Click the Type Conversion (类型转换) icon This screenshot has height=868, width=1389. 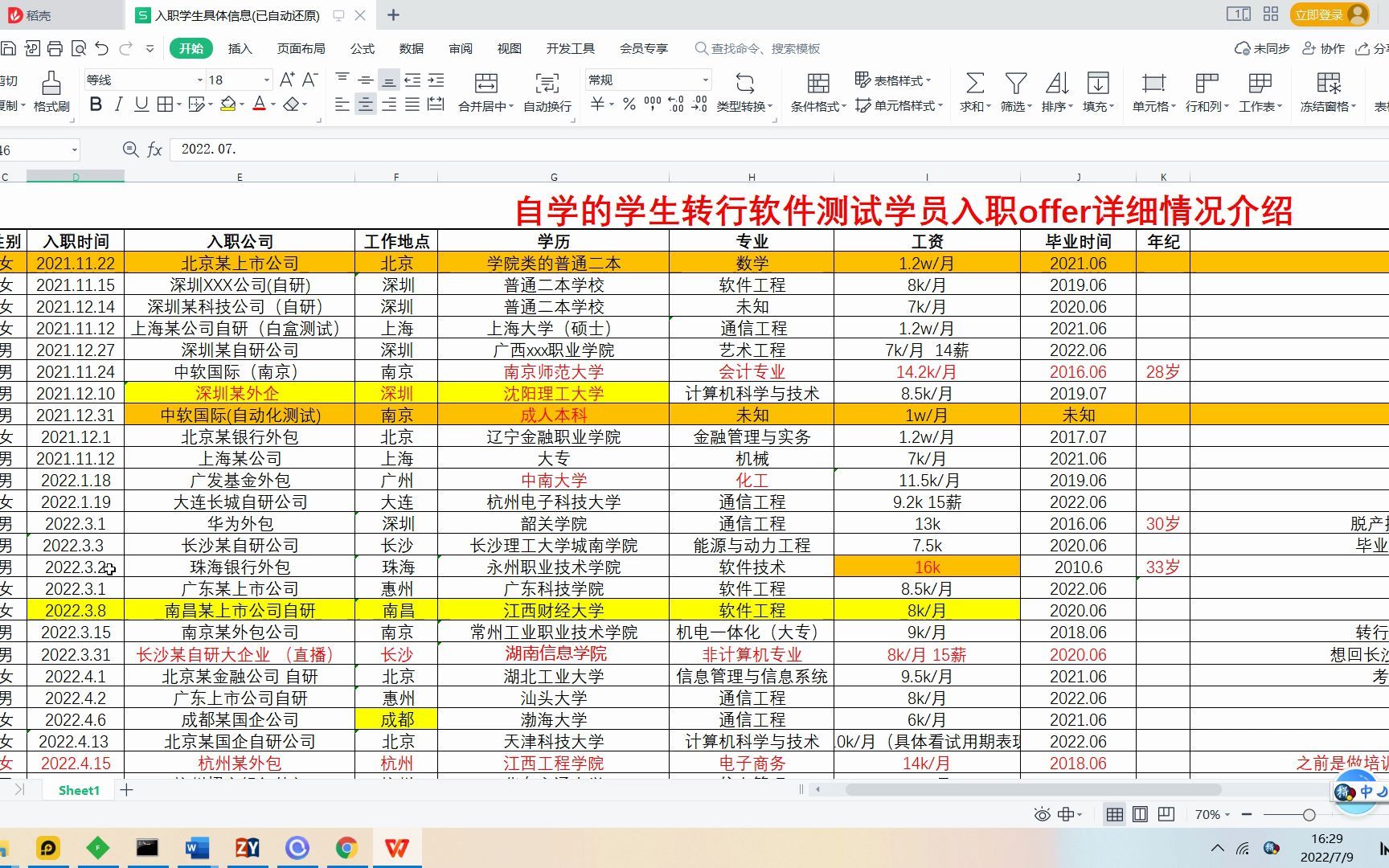click(x=745, y=83)
